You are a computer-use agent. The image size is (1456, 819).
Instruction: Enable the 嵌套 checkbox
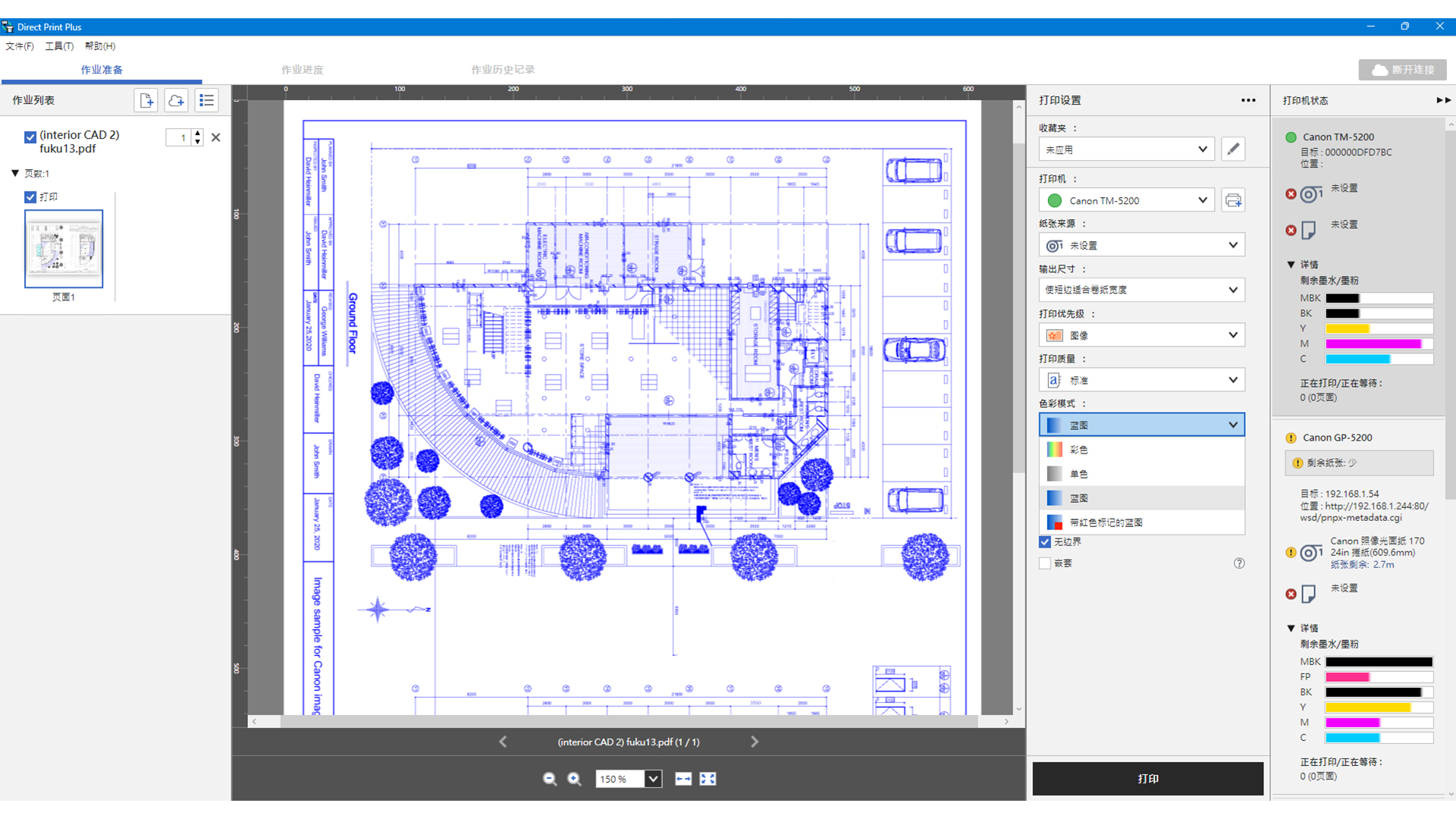(x=1045, y=563)
